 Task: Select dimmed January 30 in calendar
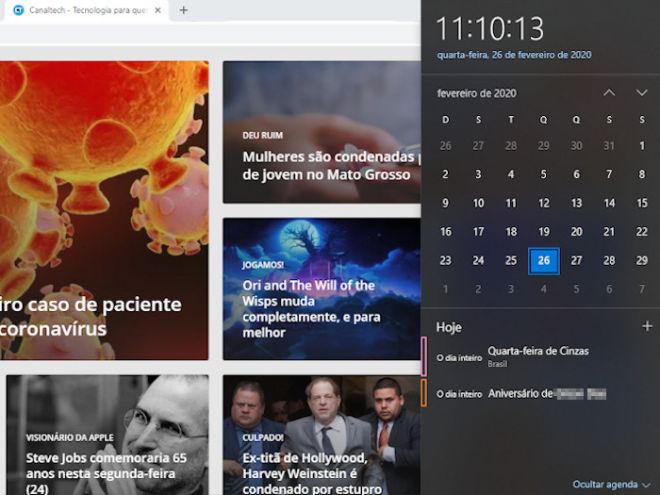(x=577, y=146)
